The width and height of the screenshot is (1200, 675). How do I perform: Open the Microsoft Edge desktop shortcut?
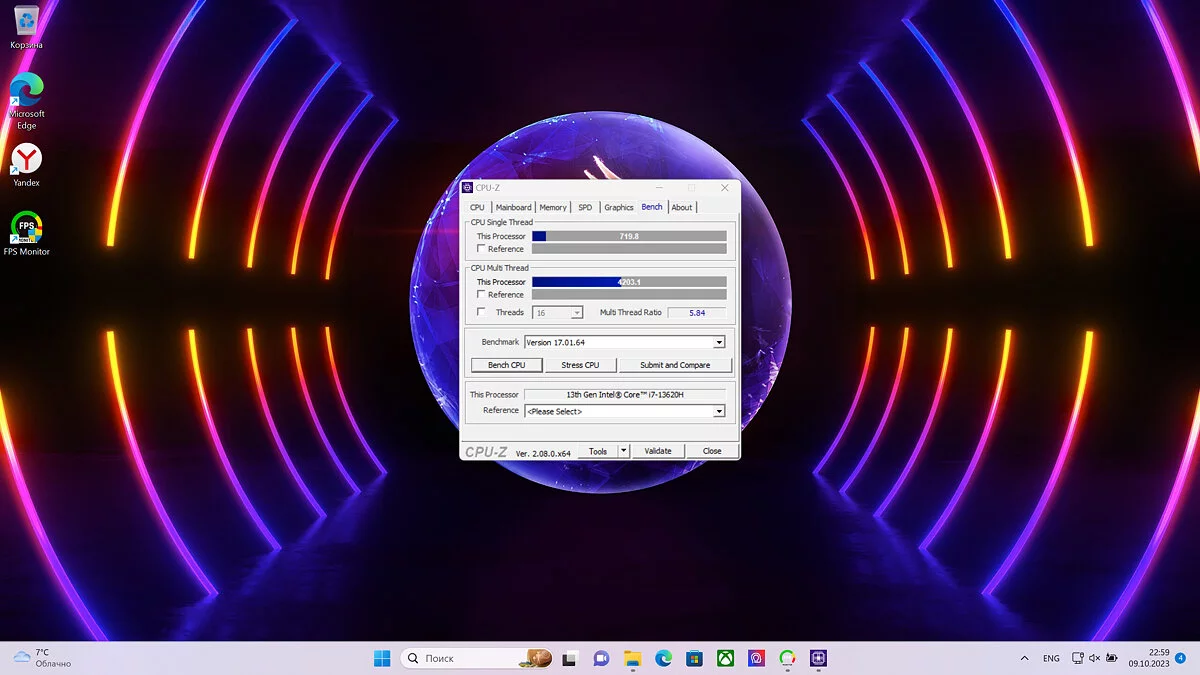point(26,91)
